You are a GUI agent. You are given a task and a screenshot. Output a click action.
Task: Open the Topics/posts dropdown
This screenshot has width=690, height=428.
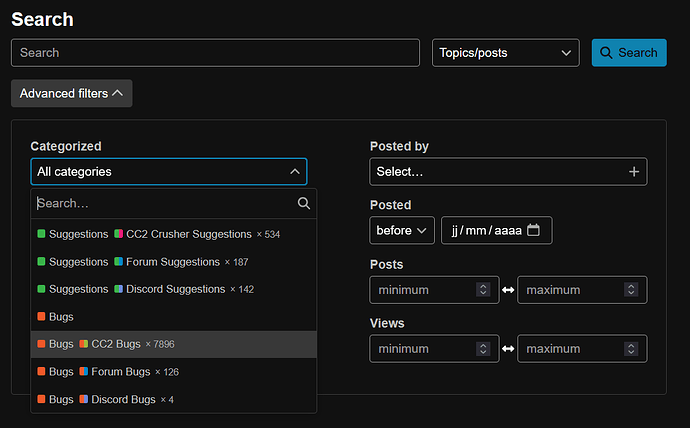click(x=506, y=53)
